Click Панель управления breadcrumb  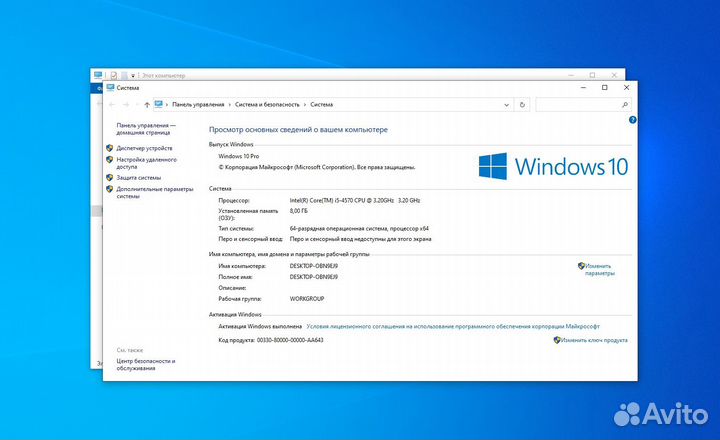point(198,104)
